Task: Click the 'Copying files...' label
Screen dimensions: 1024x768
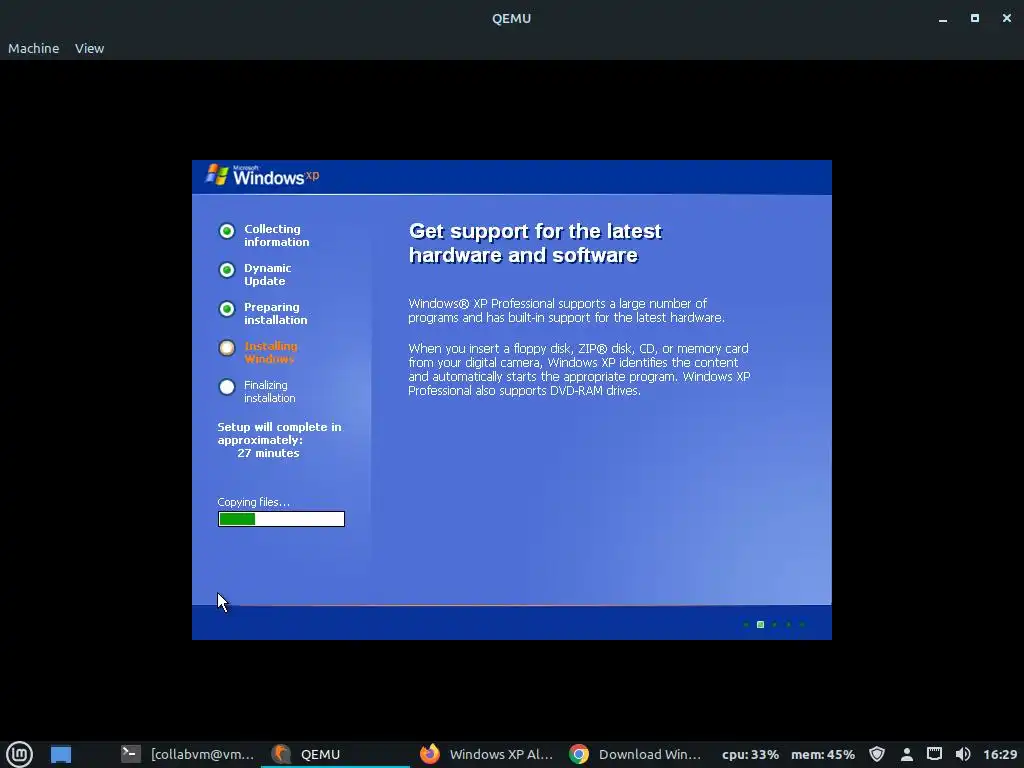Action: click(253, 502)
